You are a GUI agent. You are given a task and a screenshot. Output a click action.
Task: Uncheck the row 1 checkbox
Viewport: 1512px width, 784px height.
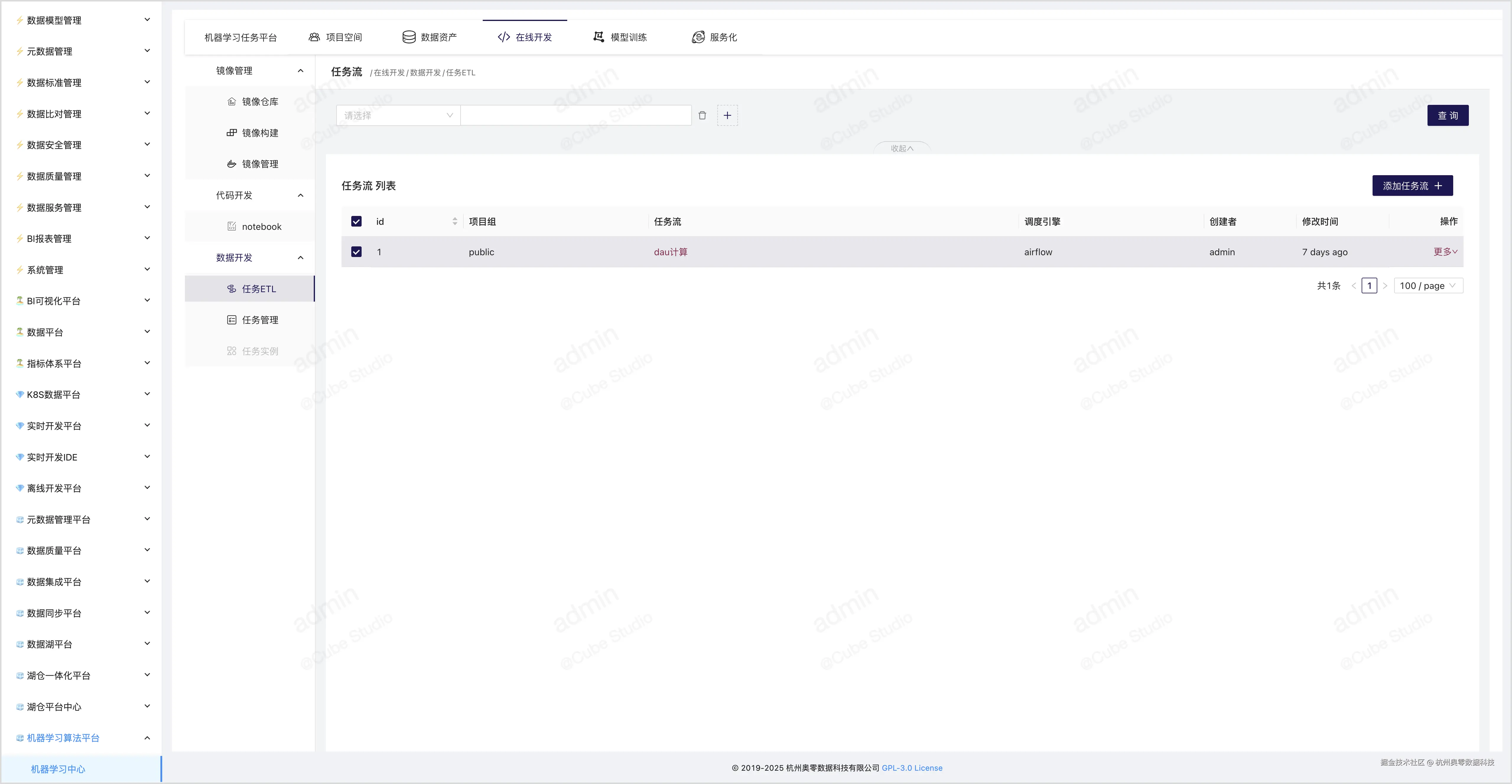pos(356,252)
